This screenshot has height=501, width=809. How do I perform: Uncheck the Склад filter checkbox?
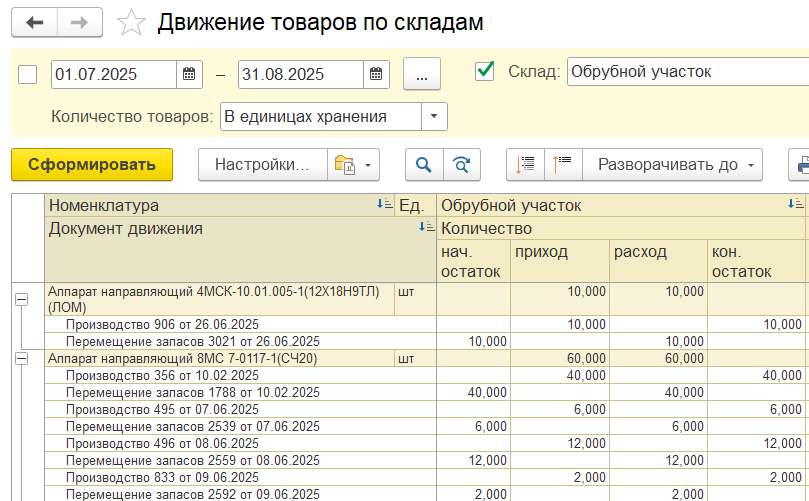(485, 72)
